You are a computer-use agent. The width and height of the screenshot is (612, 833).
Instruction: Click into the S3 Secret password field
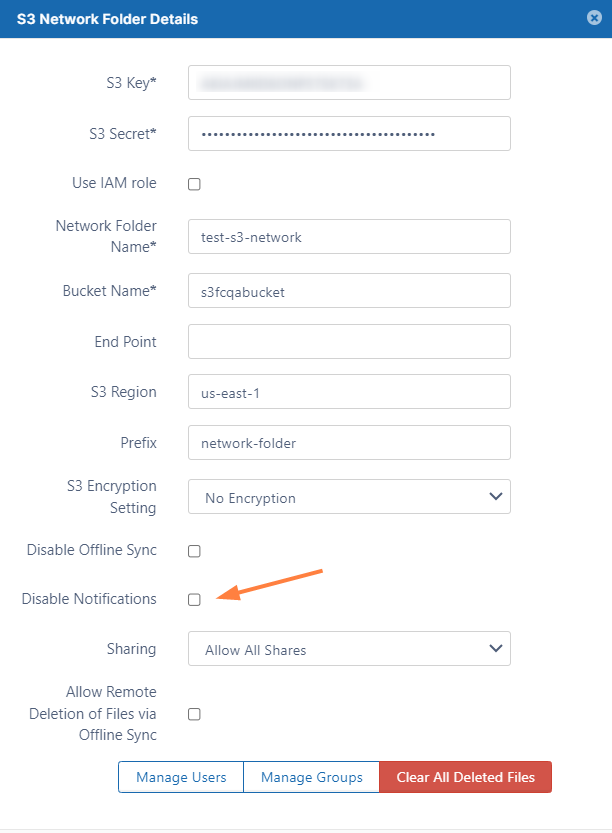click(349, 134)
